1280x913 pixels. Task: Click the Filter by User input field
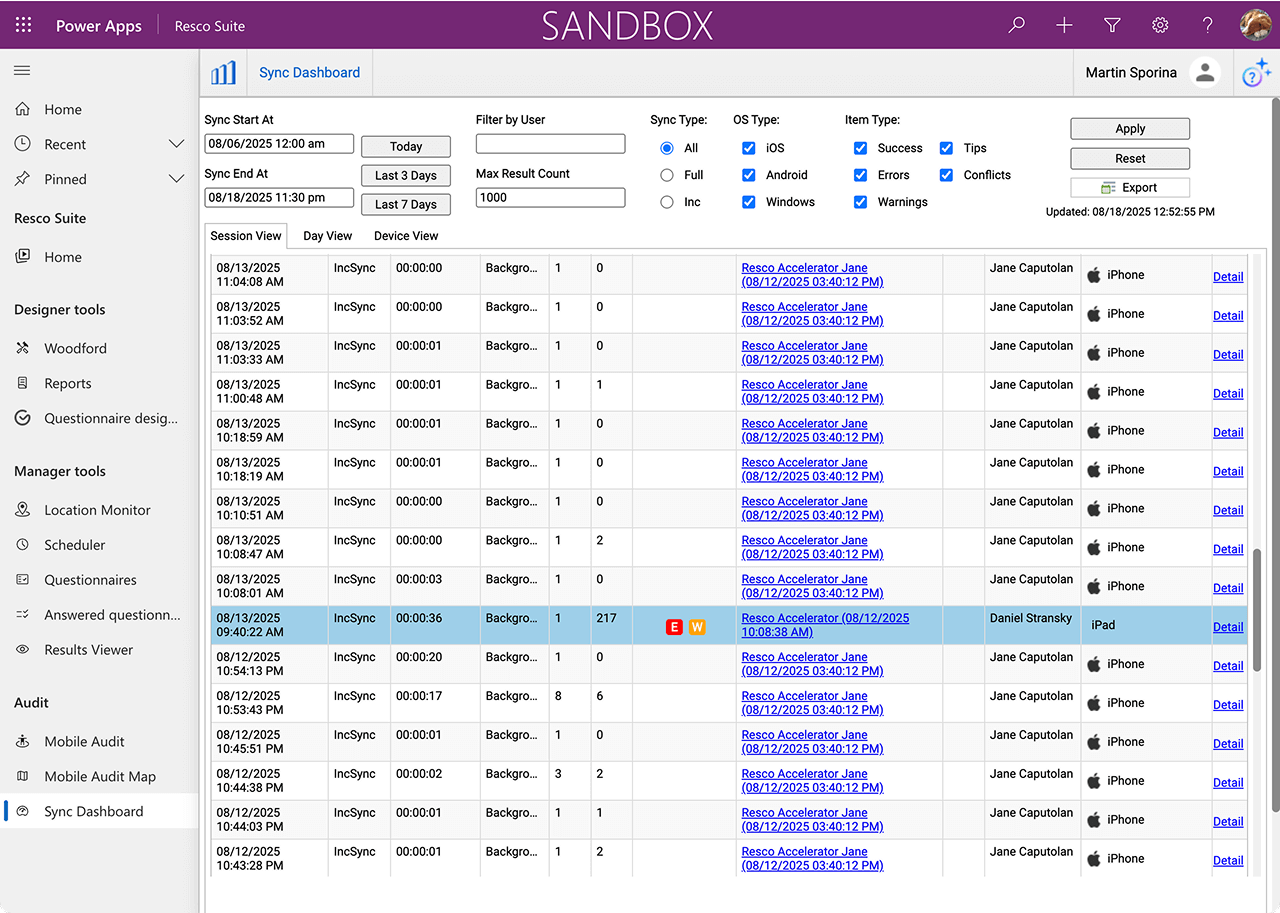[550, 144]
